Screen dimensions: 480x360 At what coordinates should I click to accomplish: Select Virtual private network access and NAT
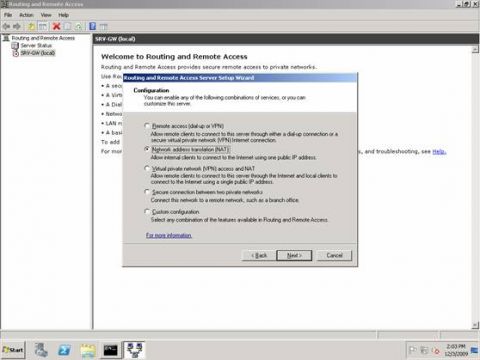(147, 168)
